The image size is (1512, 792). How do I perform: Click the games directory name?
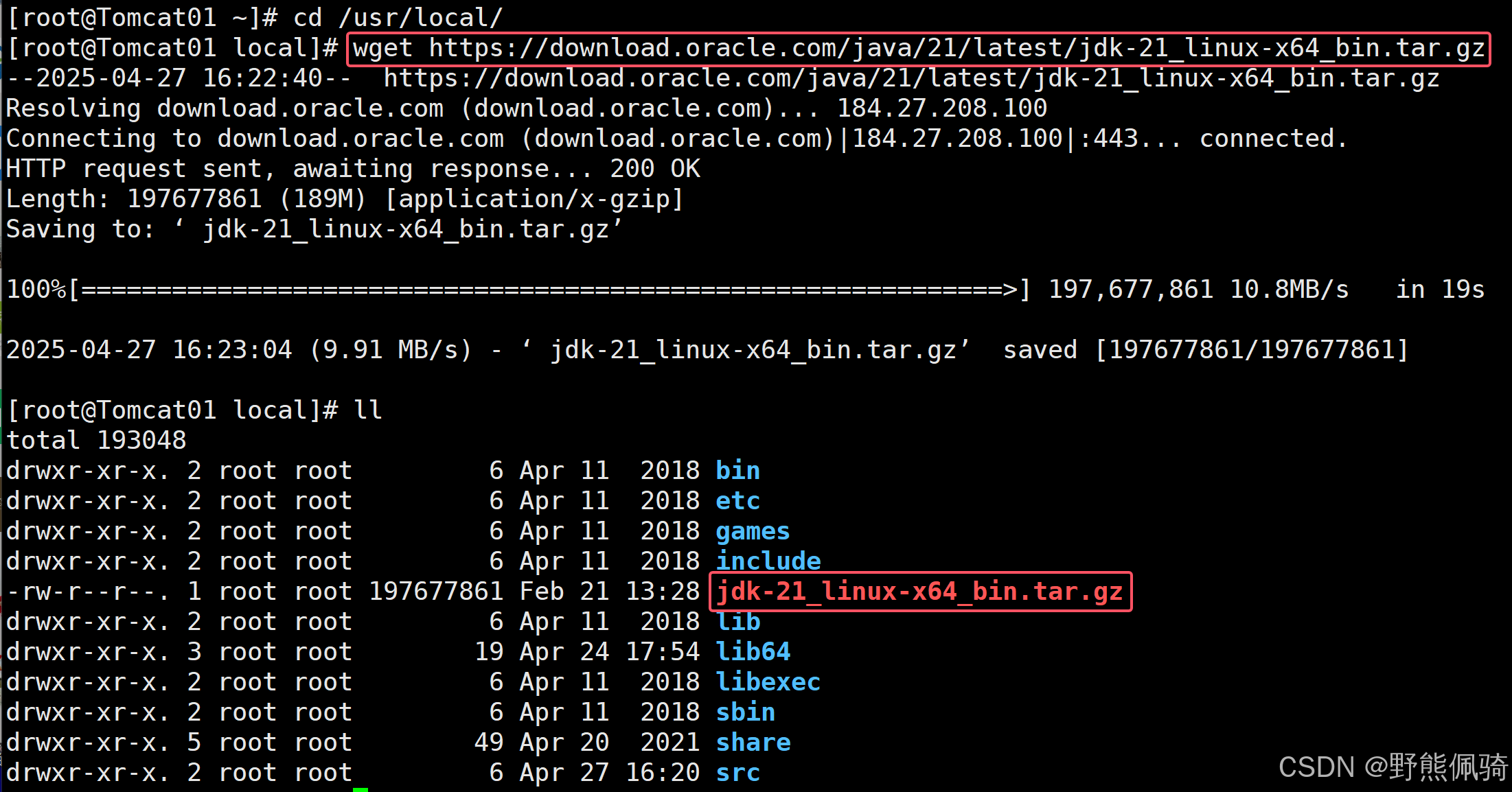point(753,531)
